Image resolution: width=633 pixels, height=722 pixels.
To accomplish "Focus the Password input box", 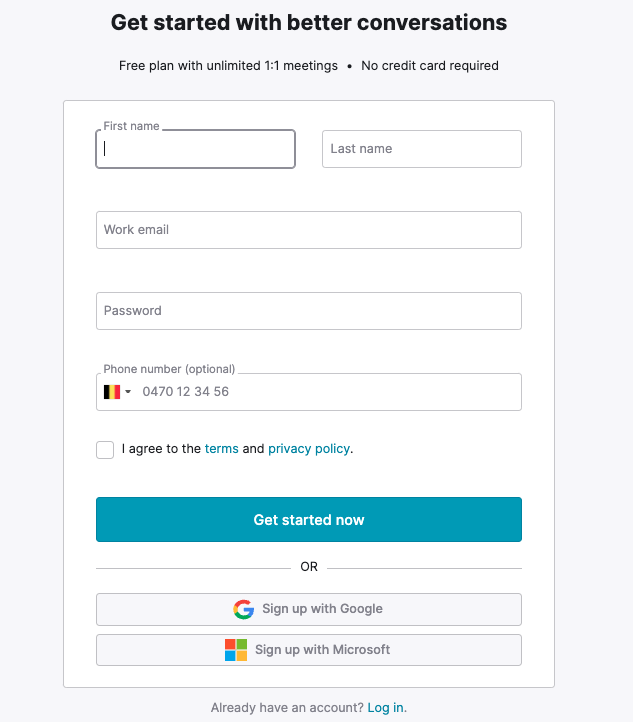I will (308, 311).
